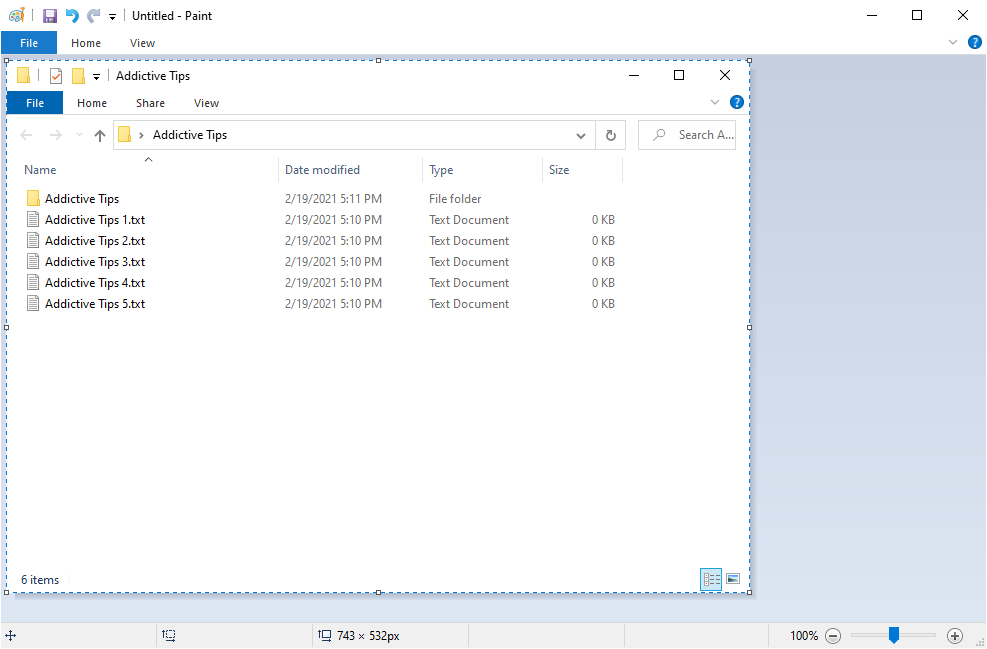Select the Addictive Tips folder row

(x=321, y=198)
